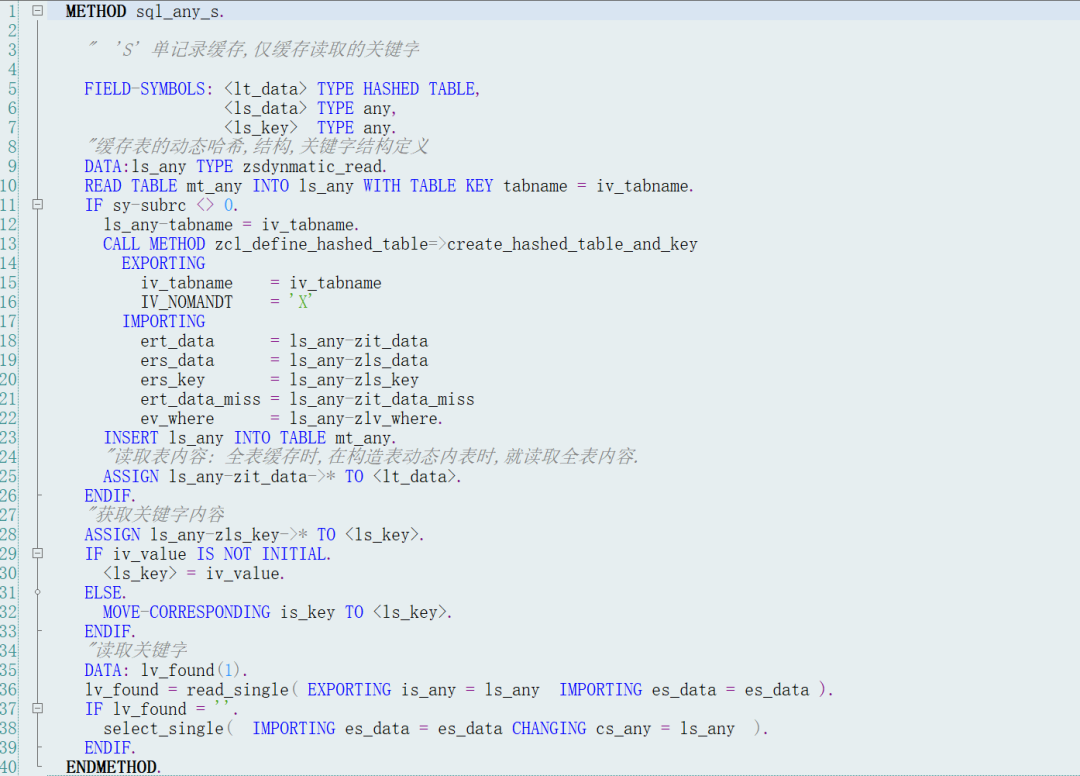Viewport: 1080px width, 776px height.
Task: Click on 'ASSIGN ls_any-zit_data->*' statement
Action: point(219,476)
